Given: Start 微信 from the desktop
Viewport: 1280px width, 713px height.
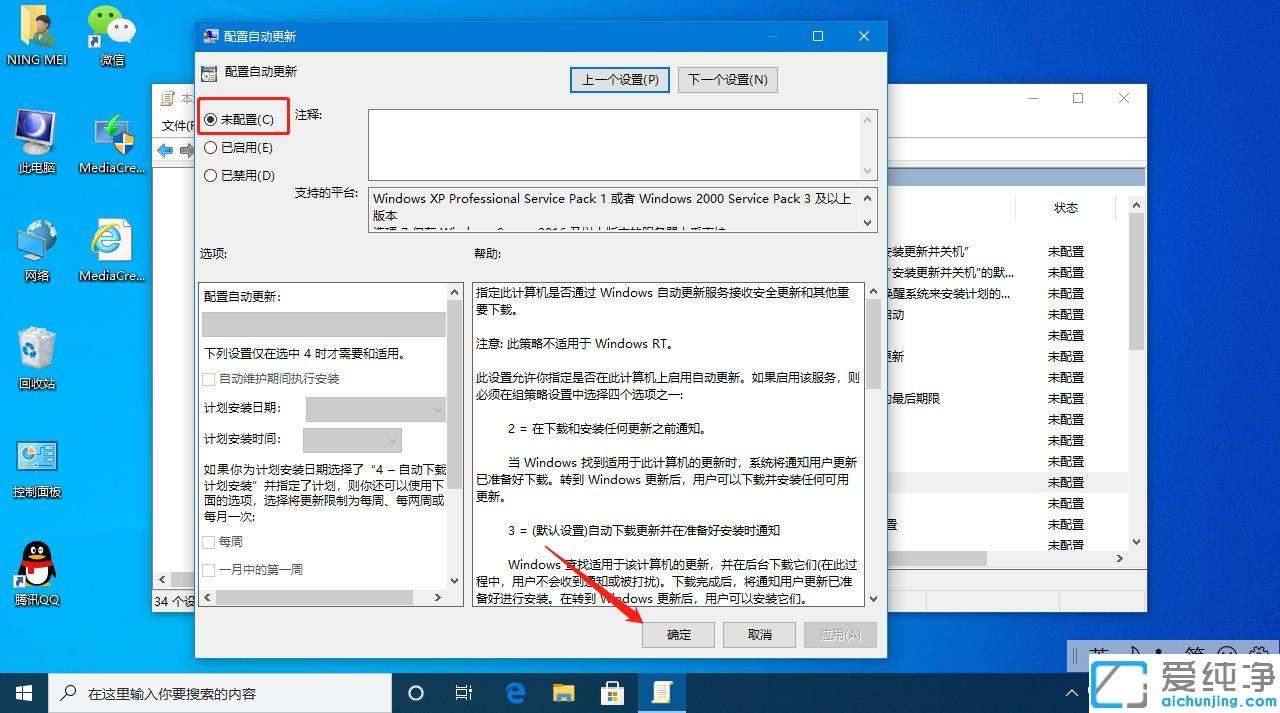Looking at the screenshot, I should click(110, 30).
